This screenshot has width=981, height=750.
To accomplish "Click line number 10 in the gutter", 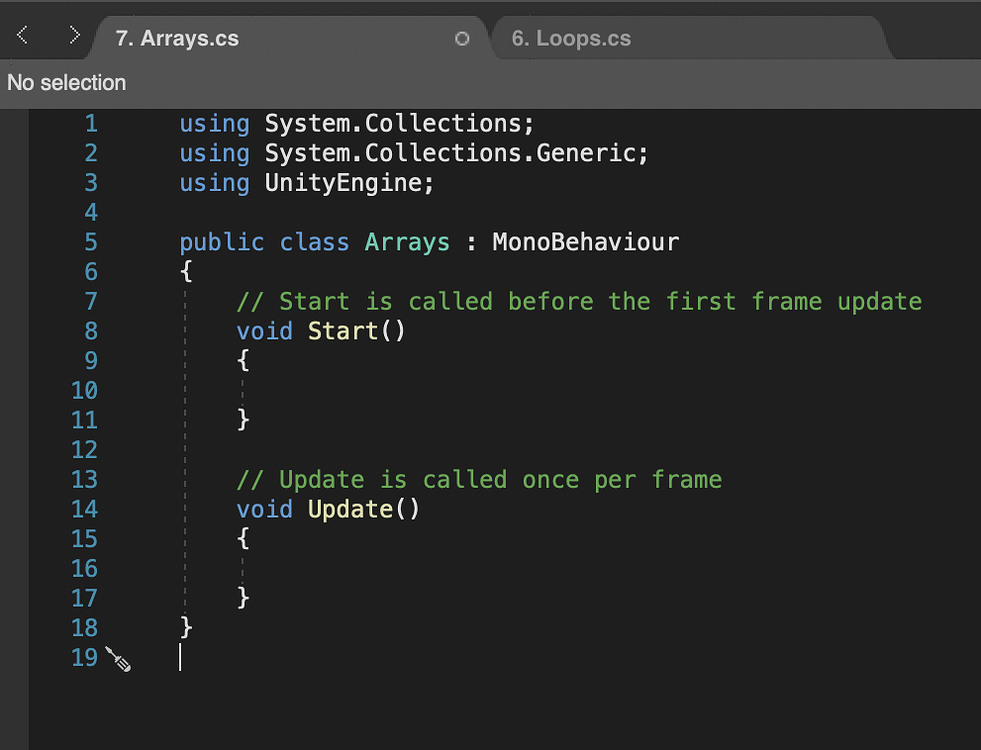I will [85, 390].
